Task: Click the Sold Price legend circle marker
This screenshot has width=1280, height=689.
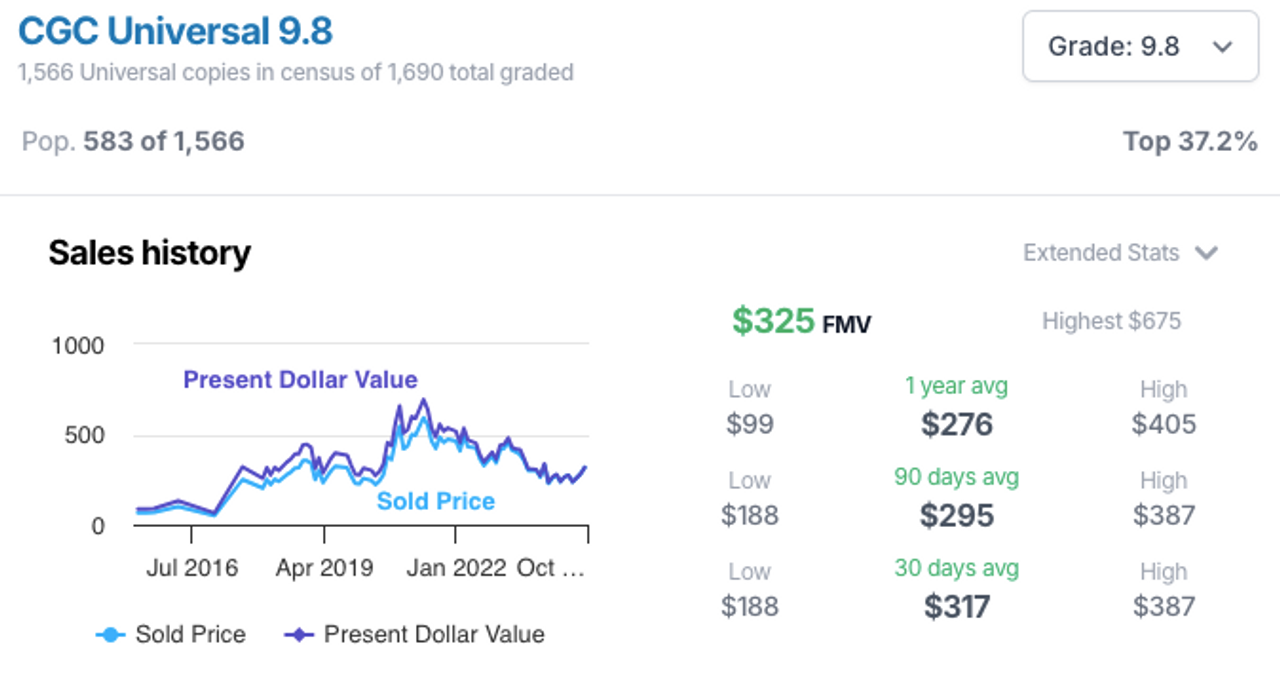Action: 111,635
